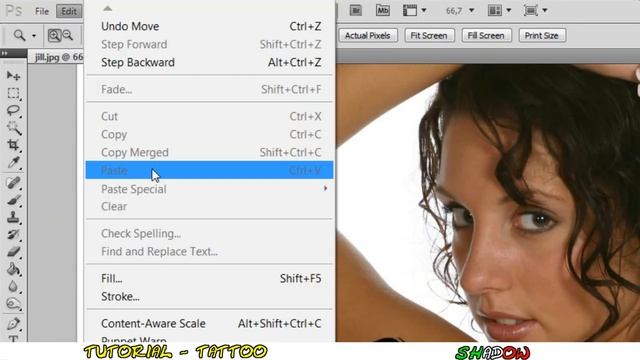
Task: Launch Bridge via the Br icon
Action: pyautogui.click(x=356, y=11)
